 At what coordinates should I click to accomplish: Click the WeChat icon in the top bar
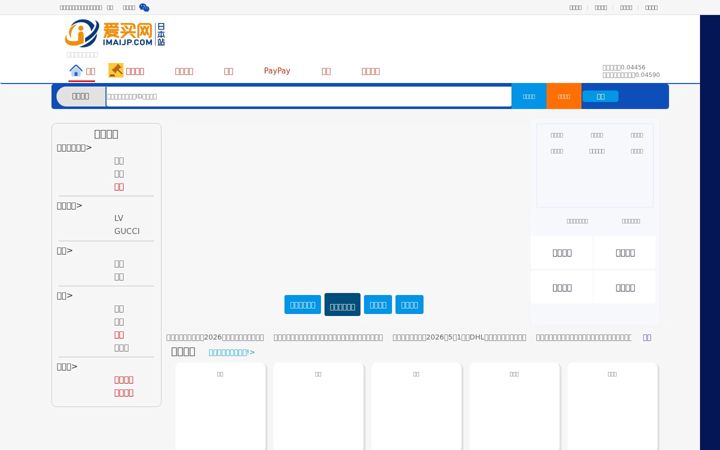pyautogui.click(x=144, y=7)
